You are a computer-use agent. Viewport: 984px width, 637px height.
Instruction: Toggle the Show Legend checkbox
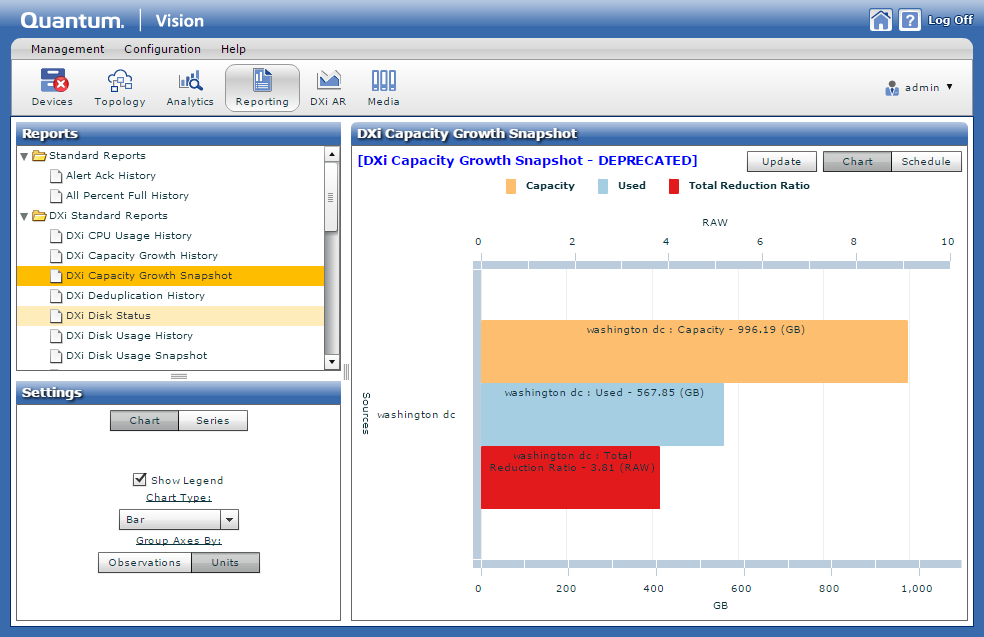140,479
